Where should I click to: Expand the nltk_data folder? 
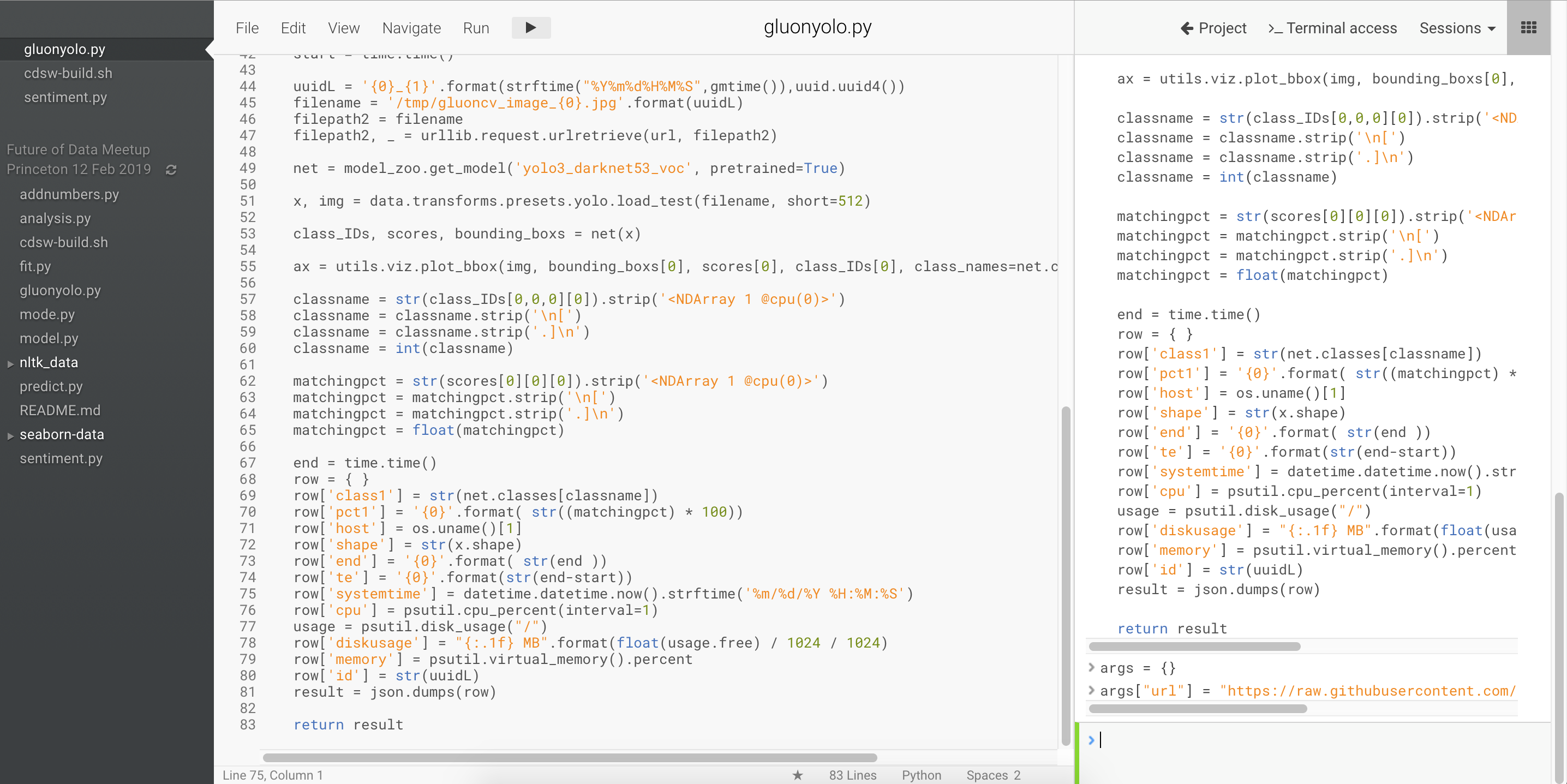point(10,363)
